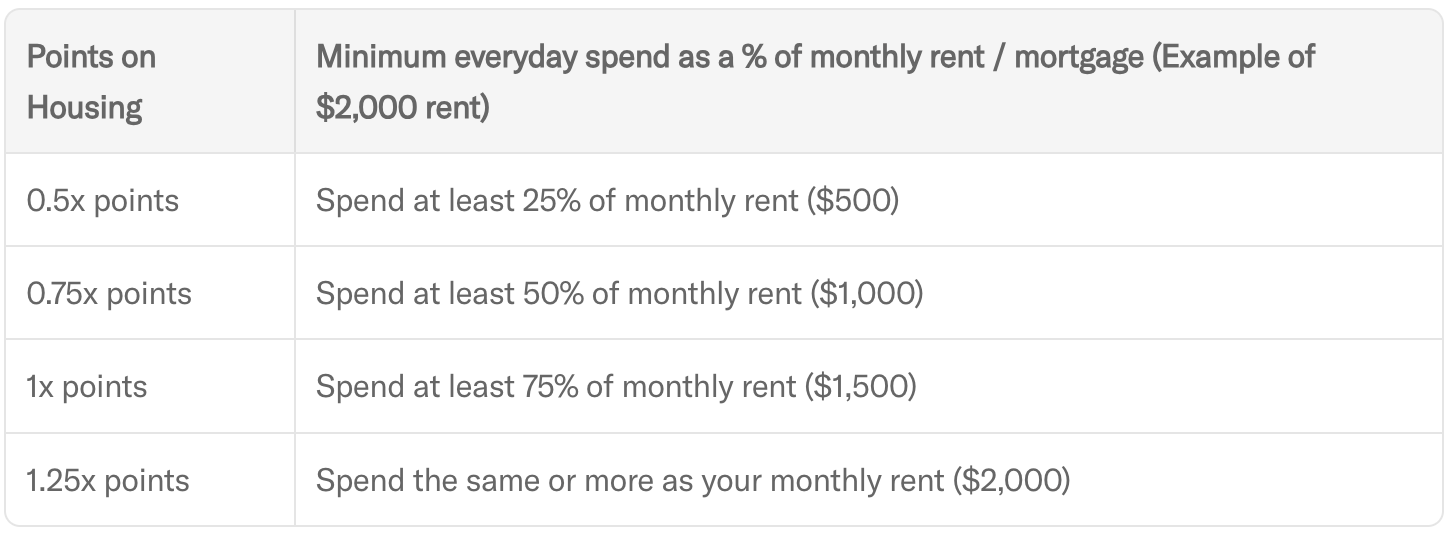The width and height of the screenshot is (1448, 534).
Task: Click the "50%" percentage text
Action: click(x=550, y=294)
